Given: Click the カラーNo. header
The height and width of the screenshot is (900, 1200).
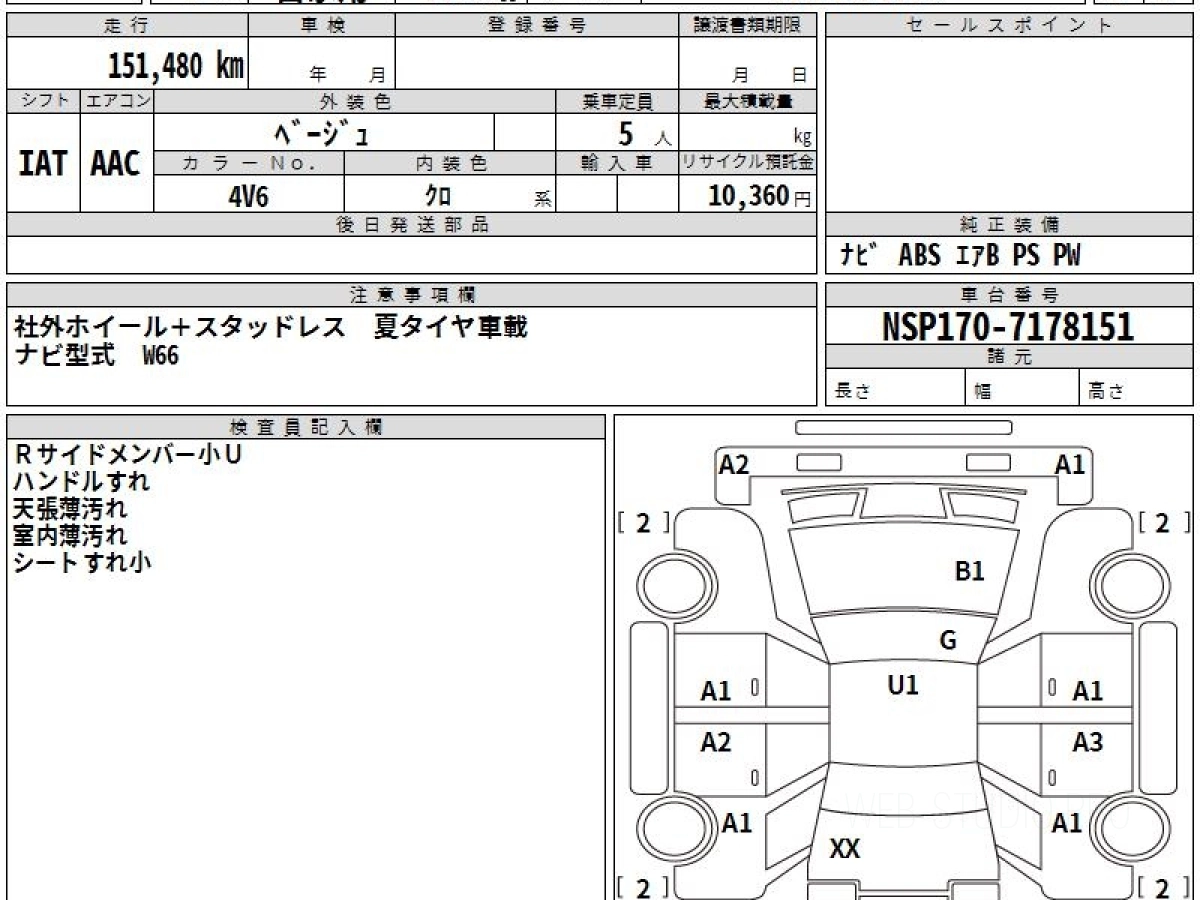Looking at the screenshot, I should point(249,163).
